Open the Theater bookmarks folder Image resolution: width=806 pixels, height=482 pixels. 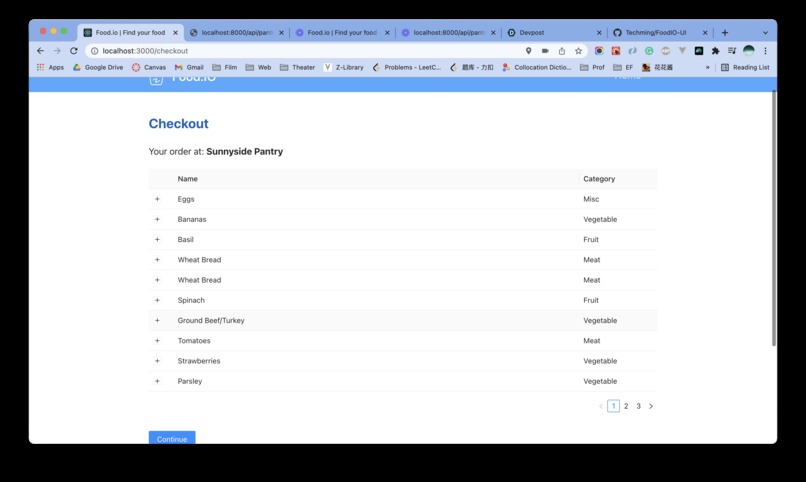point(297,67)
